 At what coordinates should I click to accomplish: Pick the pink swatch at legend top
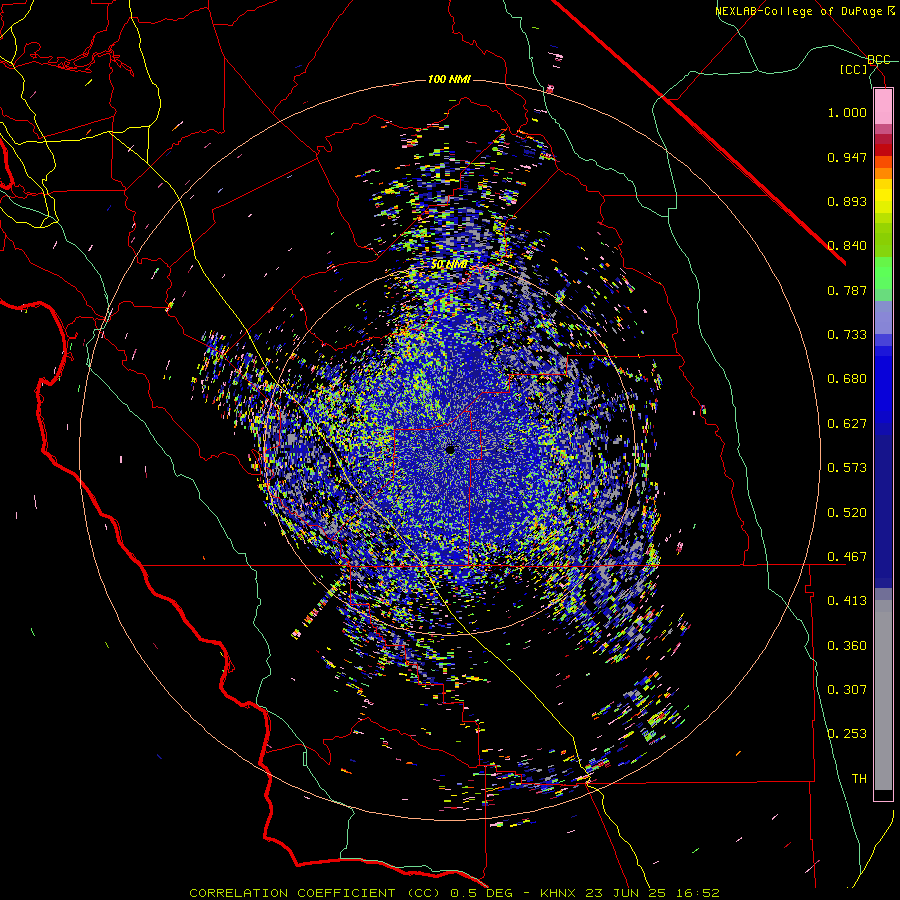click(x=883, y=106)
